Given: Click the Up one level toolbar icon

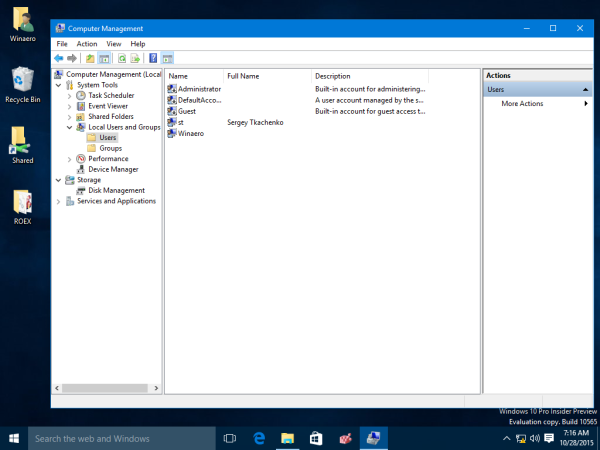Looking at the screenshot, I should [x=90, y=58].
